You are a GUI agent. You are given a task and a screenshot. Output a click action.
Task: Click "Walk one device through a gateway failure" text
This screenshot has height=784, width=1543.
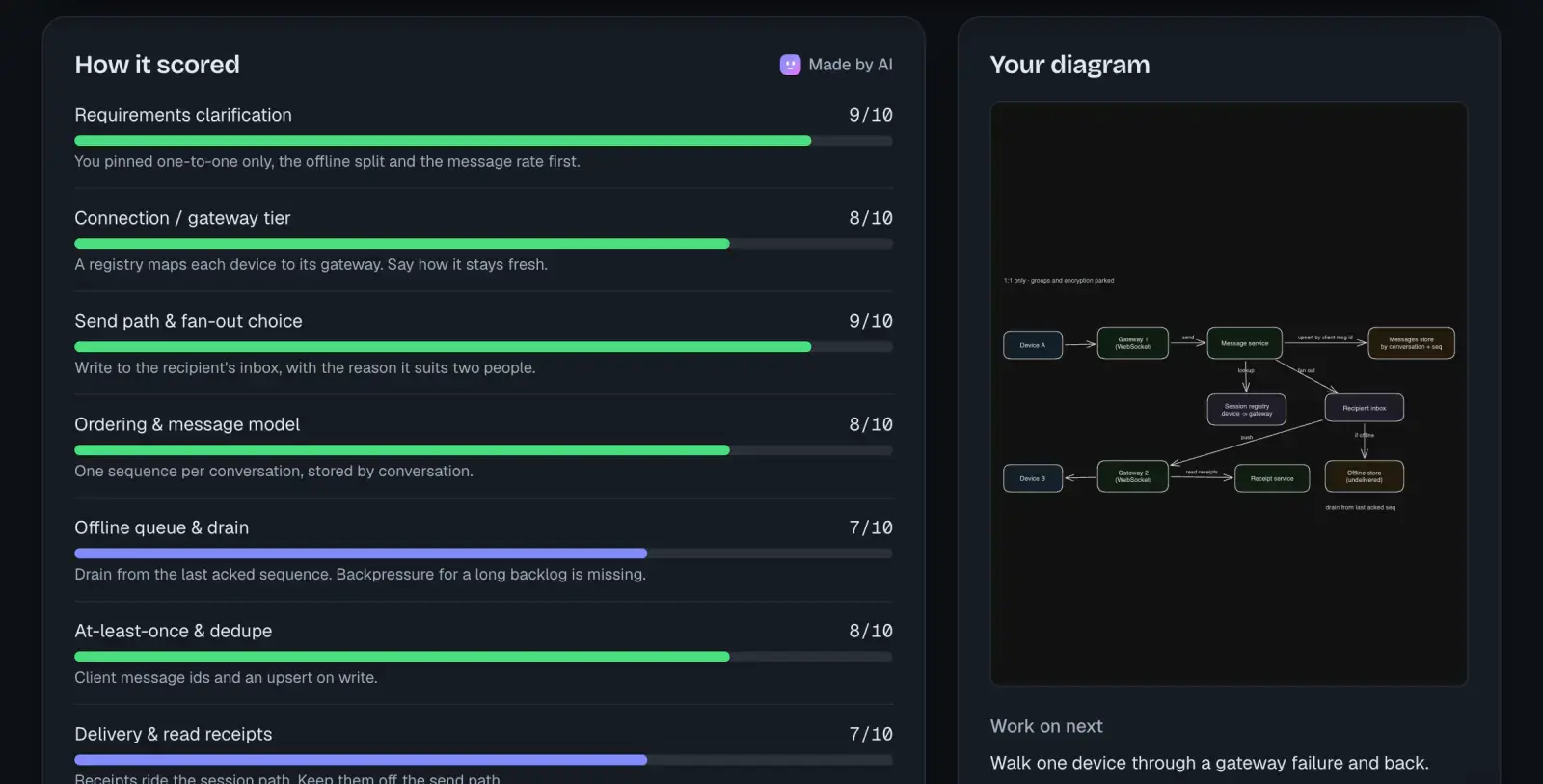[x=1209, y=763]
